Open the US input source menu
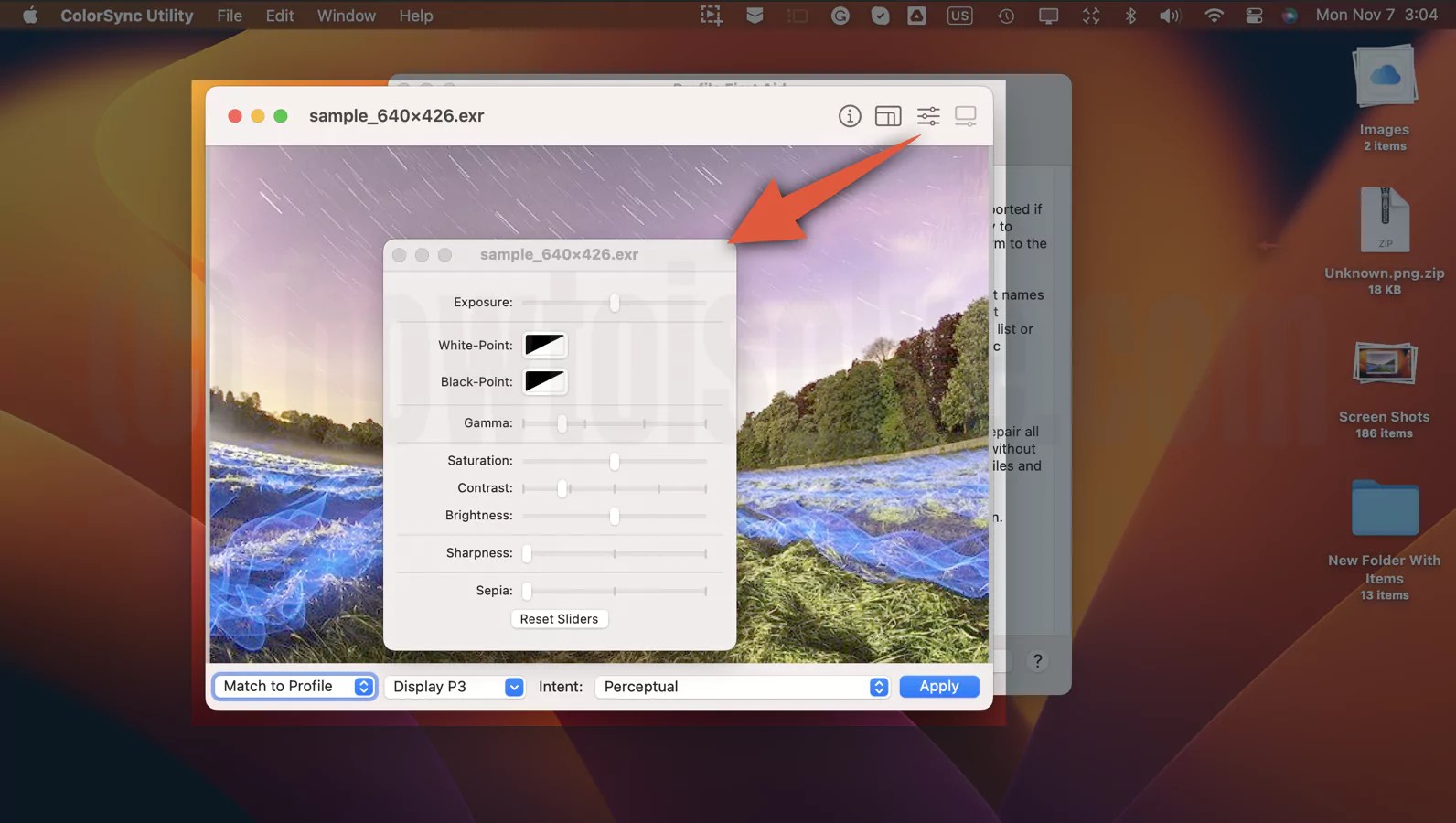The width and height of the screenshot is (1456, 823). point(959,16)
